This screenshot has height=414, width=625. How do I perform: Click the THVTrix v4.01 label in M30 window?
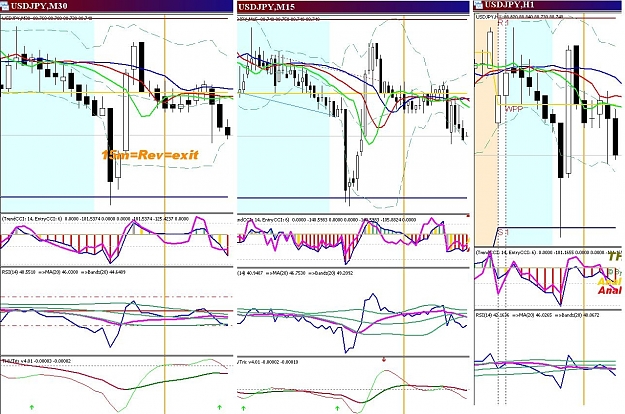[37, 361]
